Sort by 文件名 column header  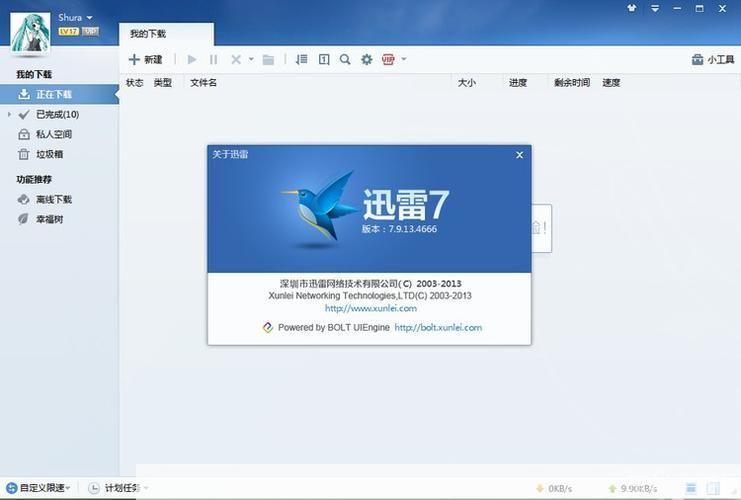pyautogui.click(x=204, y=83)
